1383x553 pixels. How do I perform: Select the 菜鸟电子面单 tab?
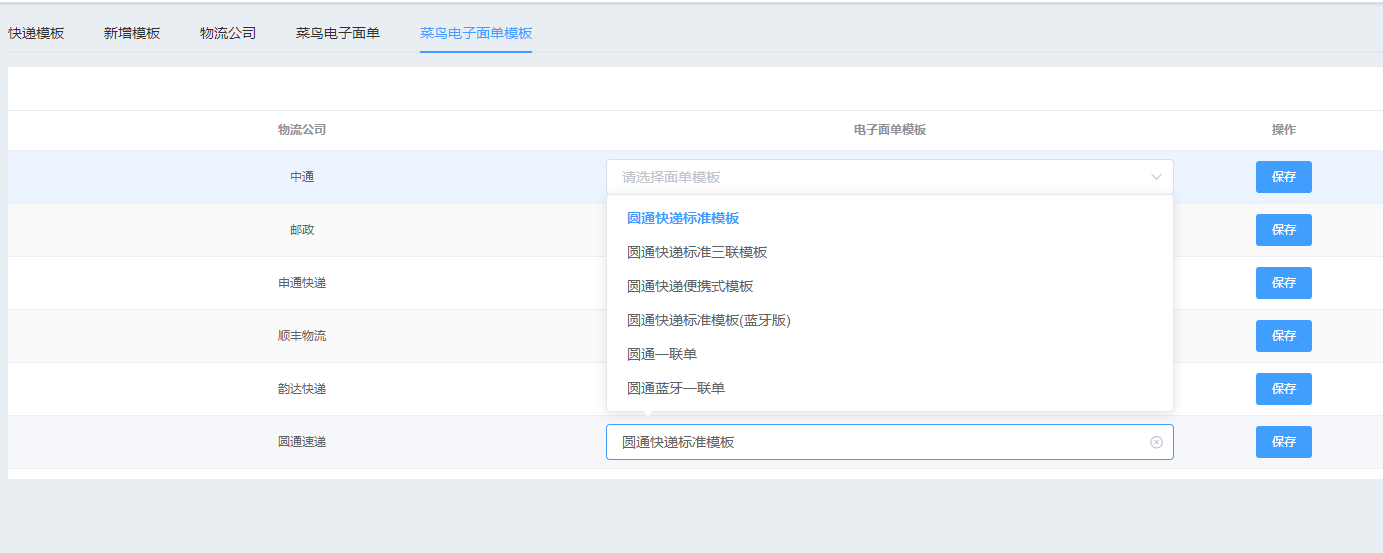[338, 33]
